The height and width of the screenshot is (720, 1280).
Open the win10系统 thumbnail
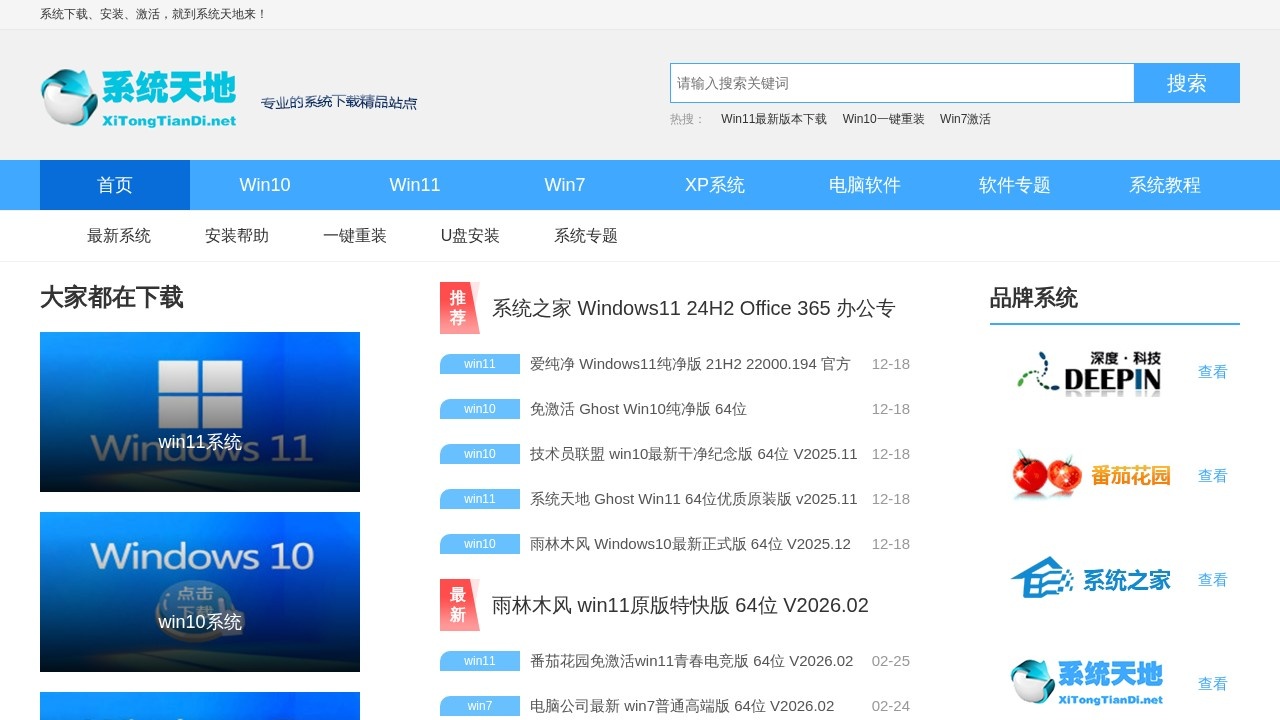coord(200,592)
